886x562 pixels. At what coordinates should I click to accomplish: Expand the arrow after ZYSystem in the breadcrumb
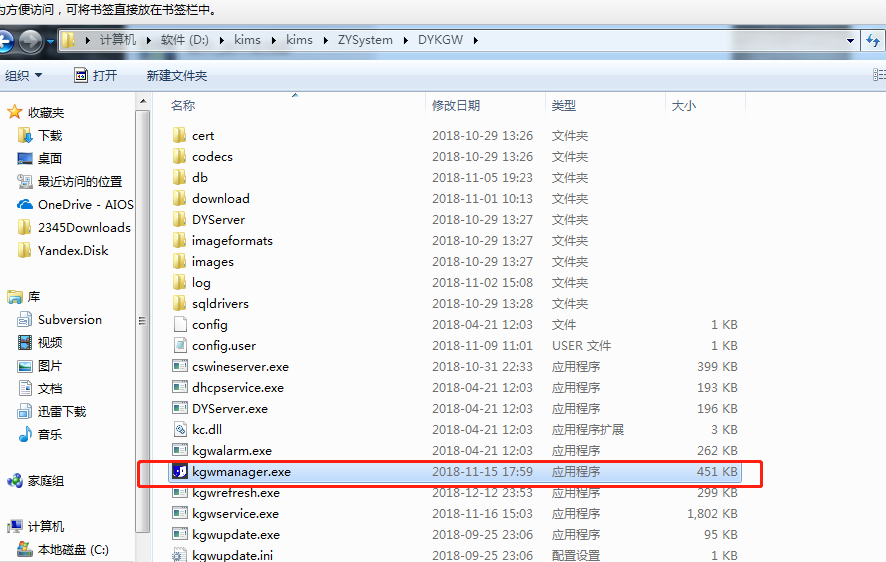(x=406, y=40)
